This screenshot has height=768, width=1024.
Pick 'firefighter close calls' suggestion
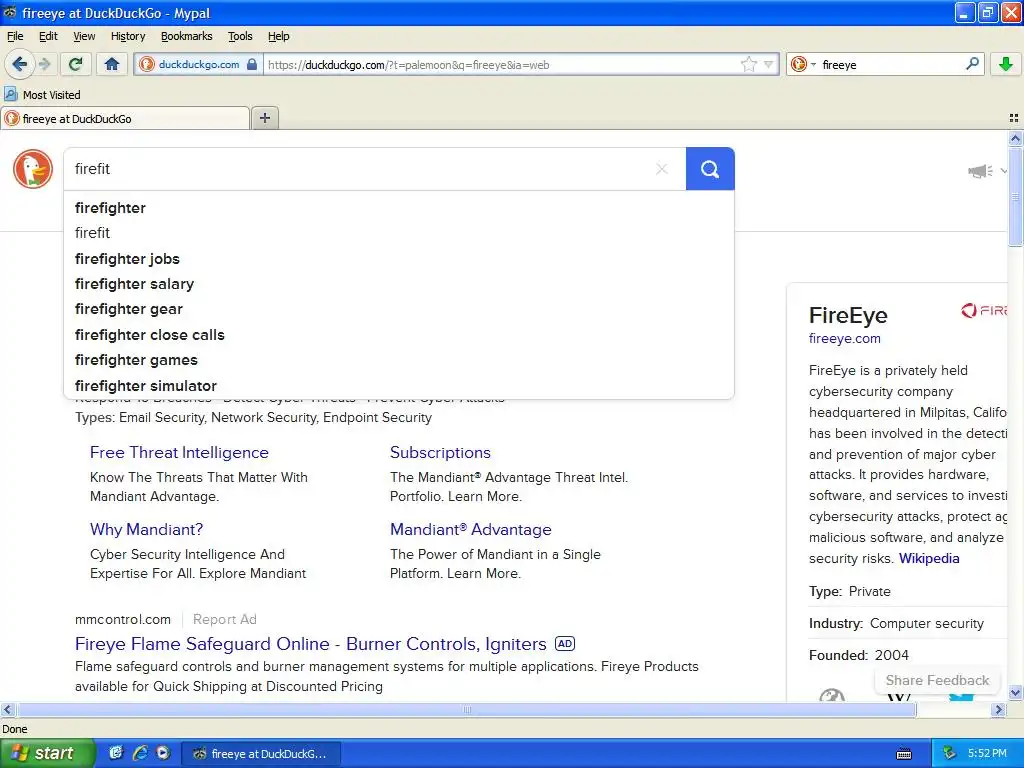398,335
